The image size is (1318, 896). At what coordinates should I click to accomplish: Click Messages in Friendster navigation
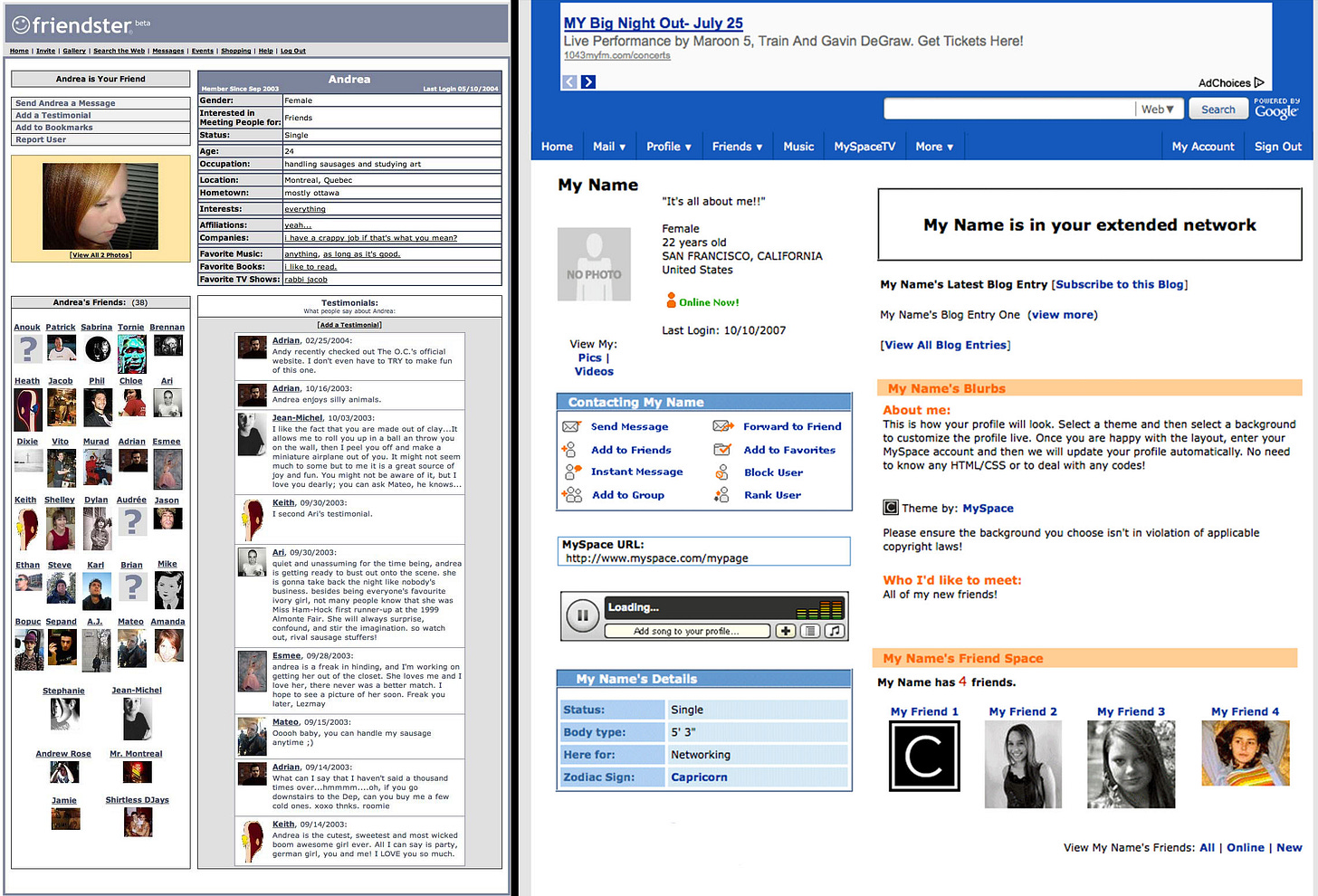(167, 51)
